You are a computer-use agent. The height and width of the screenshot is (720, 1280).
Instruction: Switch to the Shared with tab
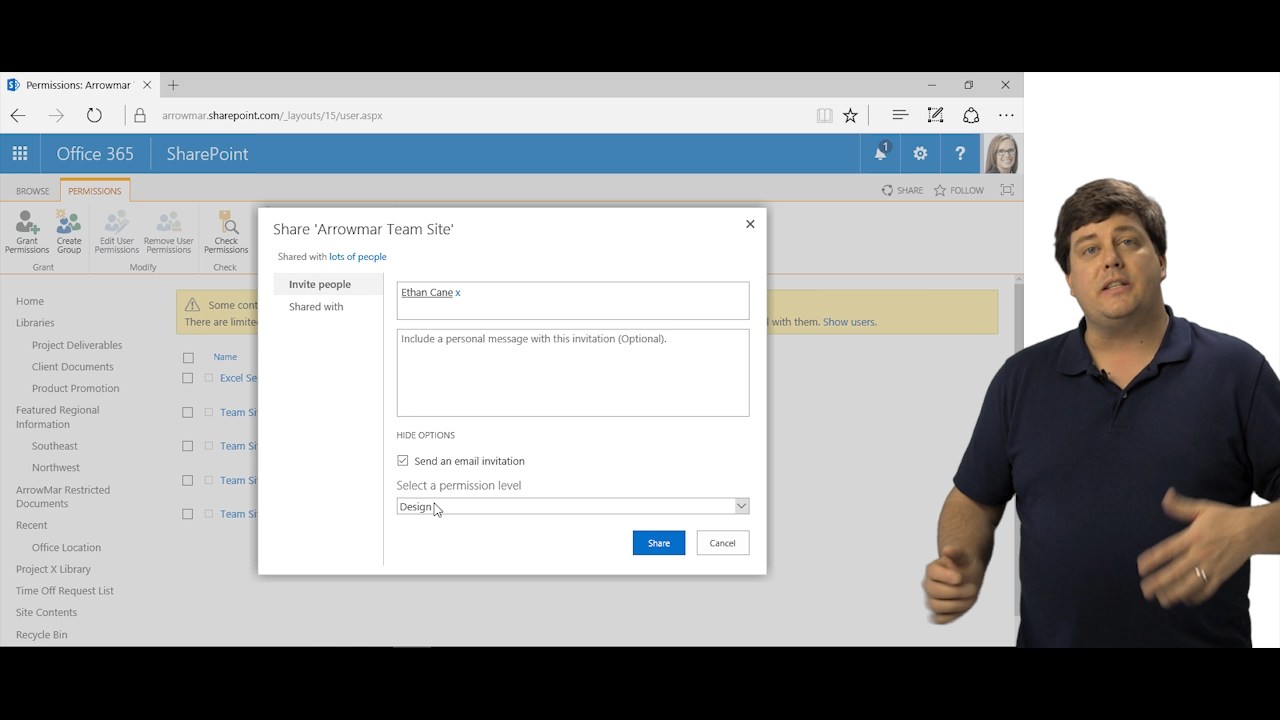point(316,307)
